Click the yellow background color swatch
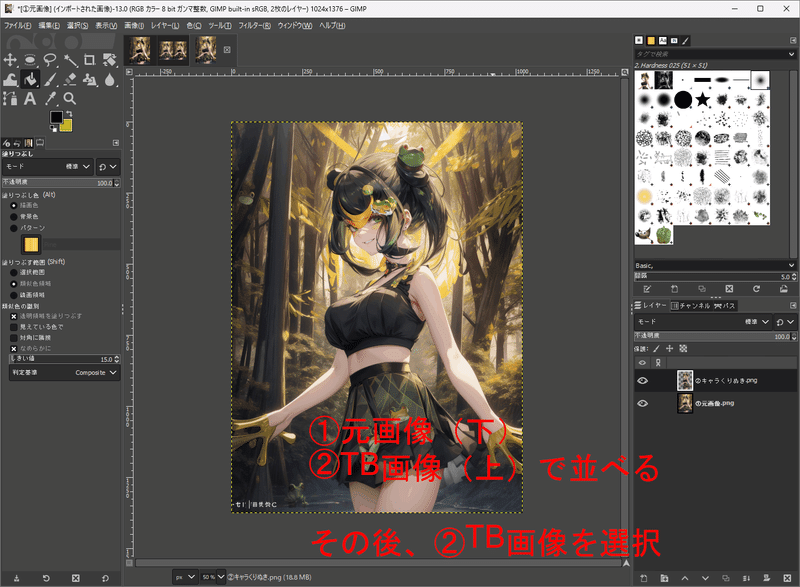 67,126
